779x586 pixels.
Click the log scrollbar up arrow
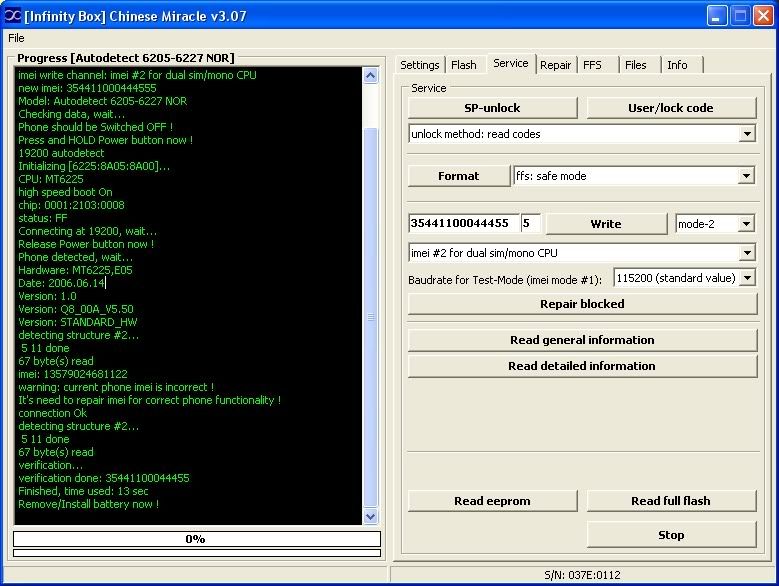point(371,75)
